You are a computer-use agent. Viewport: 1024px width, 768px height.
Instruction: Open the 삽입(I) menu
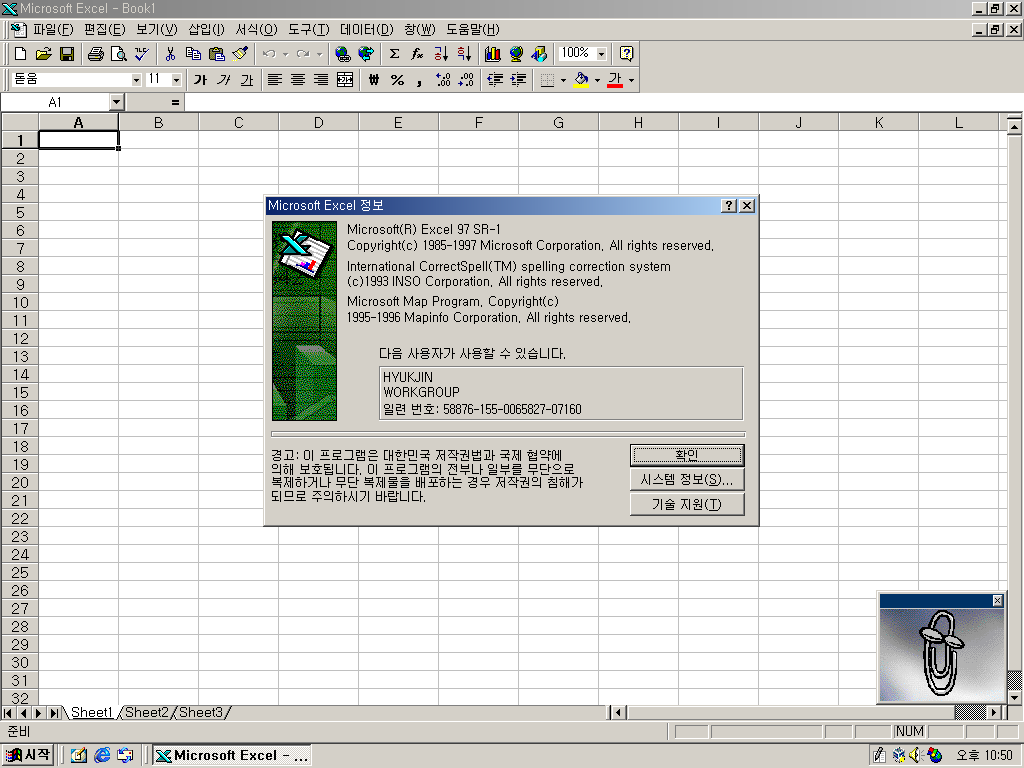coord(206,29)
